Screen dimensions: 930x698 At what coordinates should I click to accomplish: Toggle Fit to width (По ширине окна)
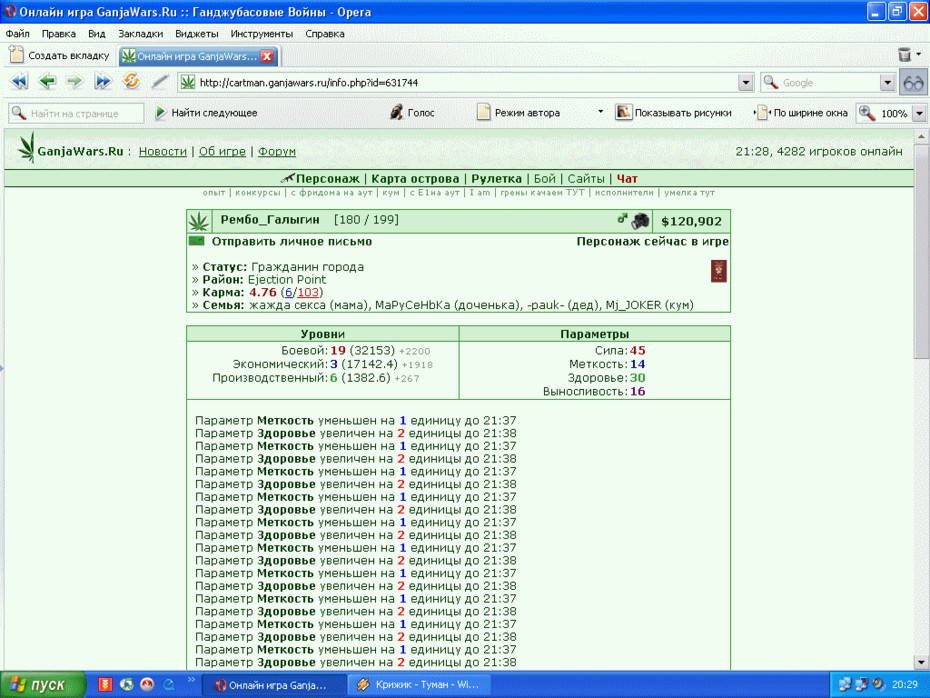(x=803, y=113)
